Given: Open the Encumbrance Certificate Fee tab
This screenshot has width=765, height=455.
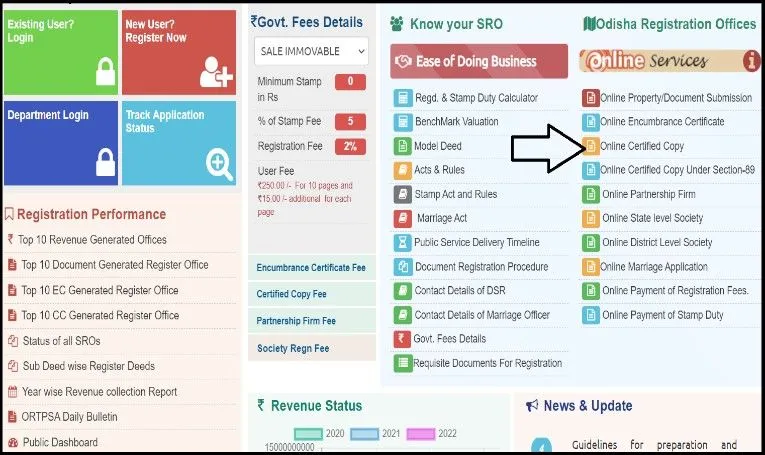Looking at the screenshot, I should click(311, 268).
